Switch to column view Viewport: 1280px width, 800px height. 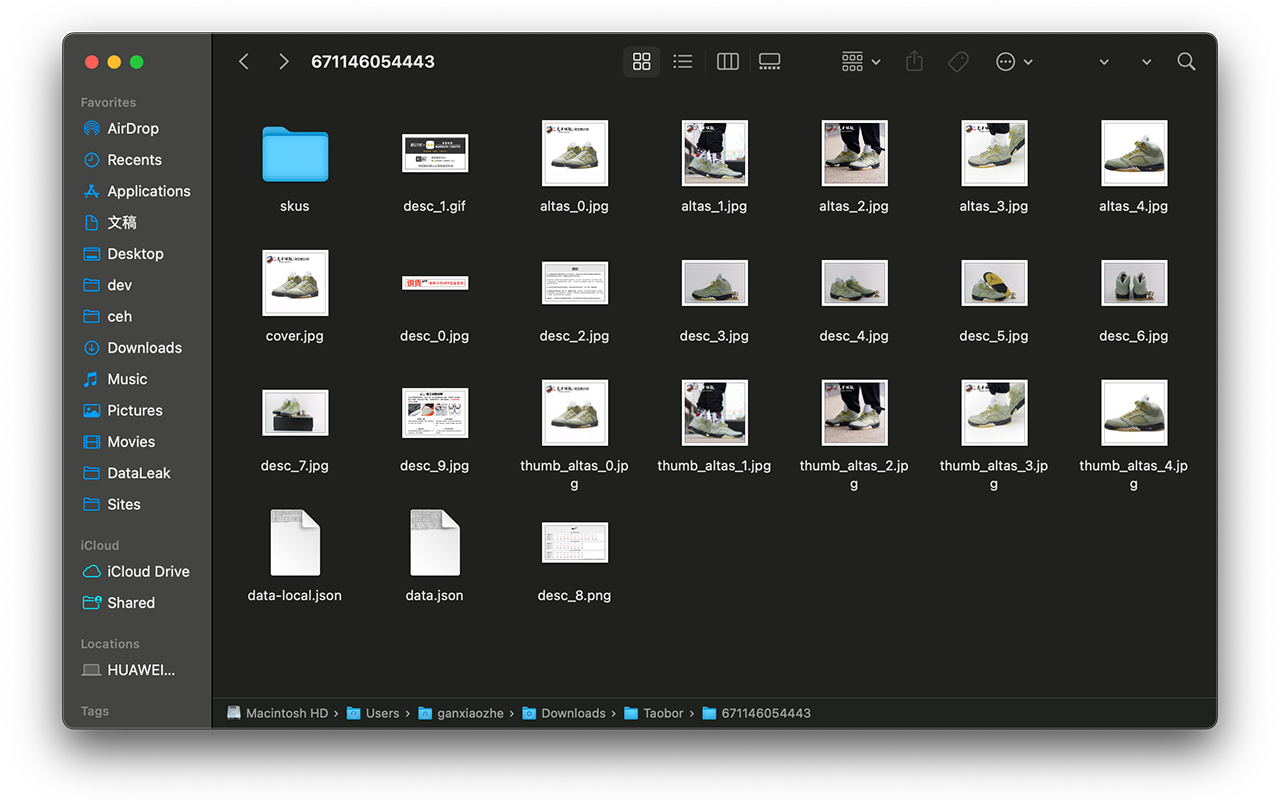(x=728, y=62)
